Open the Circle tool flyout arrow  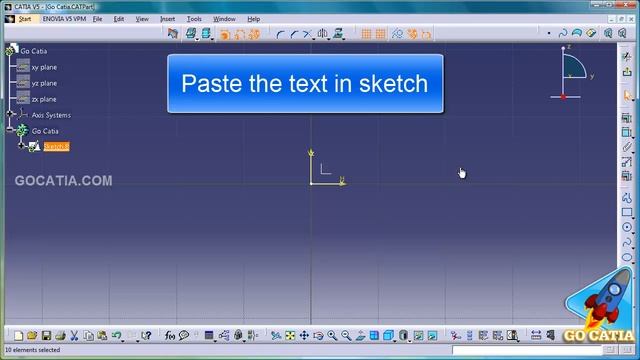633,233
